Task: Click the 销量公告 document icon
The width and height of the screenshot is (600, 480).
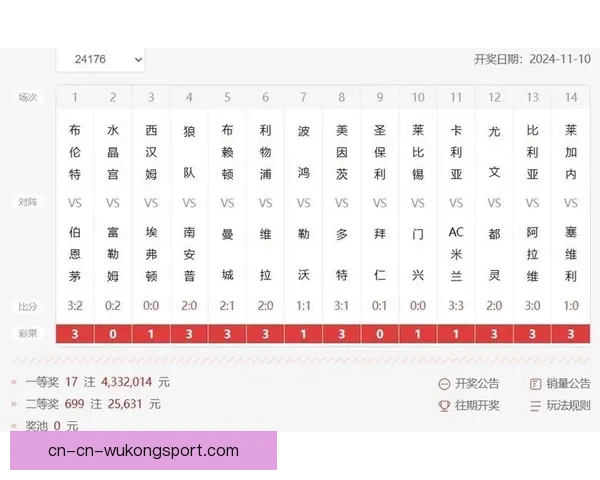Action: point(536,383)
